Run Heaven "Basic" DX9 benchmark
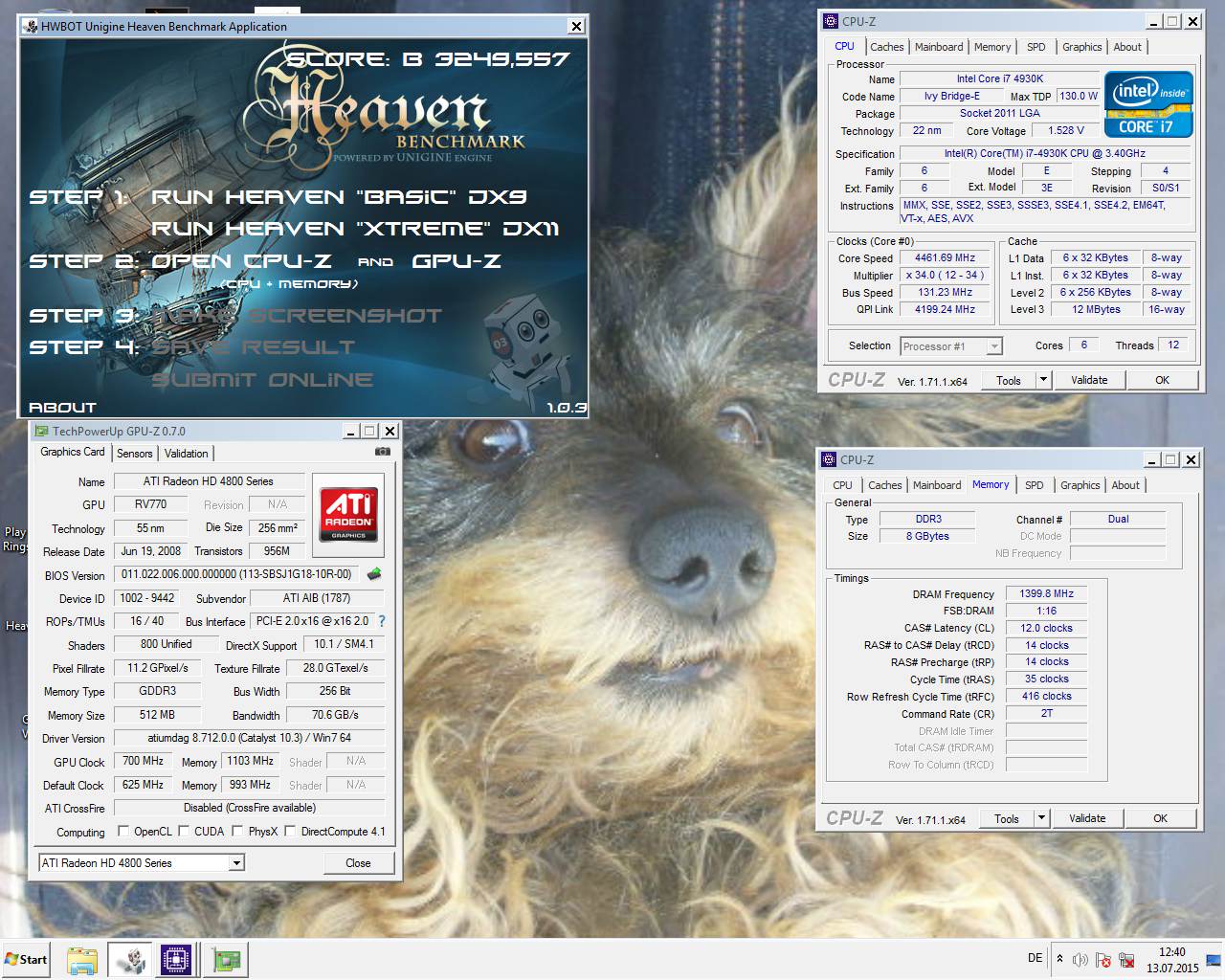Image resolution: width=1225 pixels, height=980 pixels. (340, 197)
